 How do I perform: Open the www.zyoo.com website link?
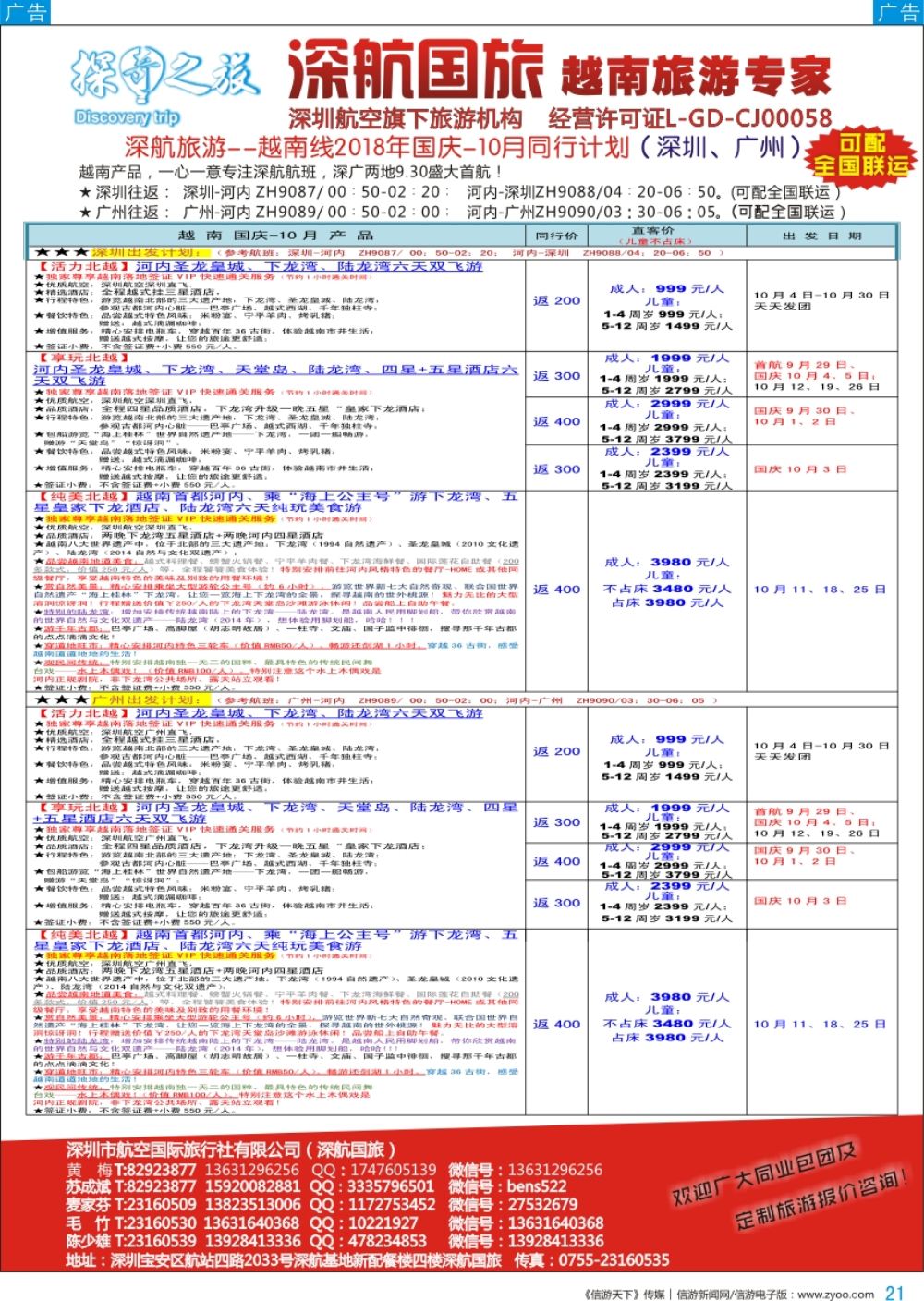[x=835, y=1294]
